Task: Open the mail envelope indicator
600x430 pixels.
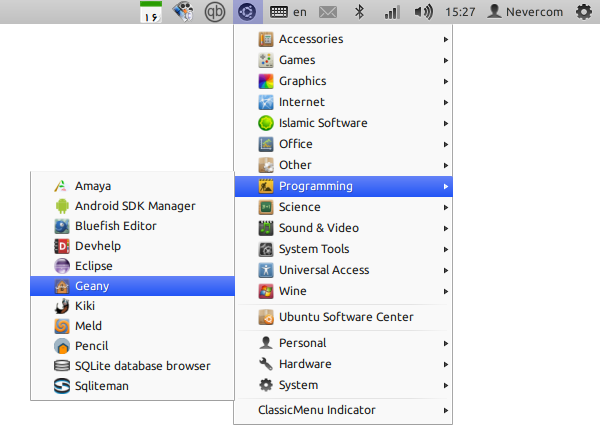Action: click(328, 12)
